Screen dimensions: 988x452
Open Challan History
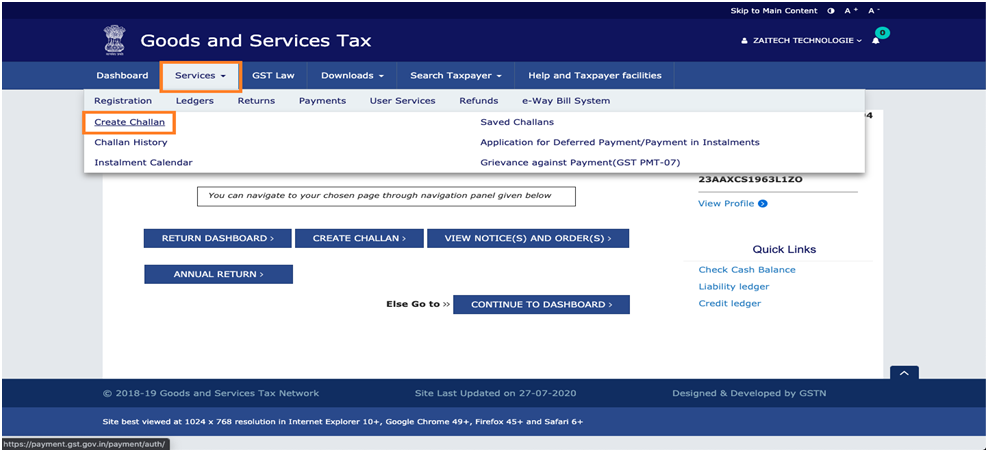tap(131, 142)
